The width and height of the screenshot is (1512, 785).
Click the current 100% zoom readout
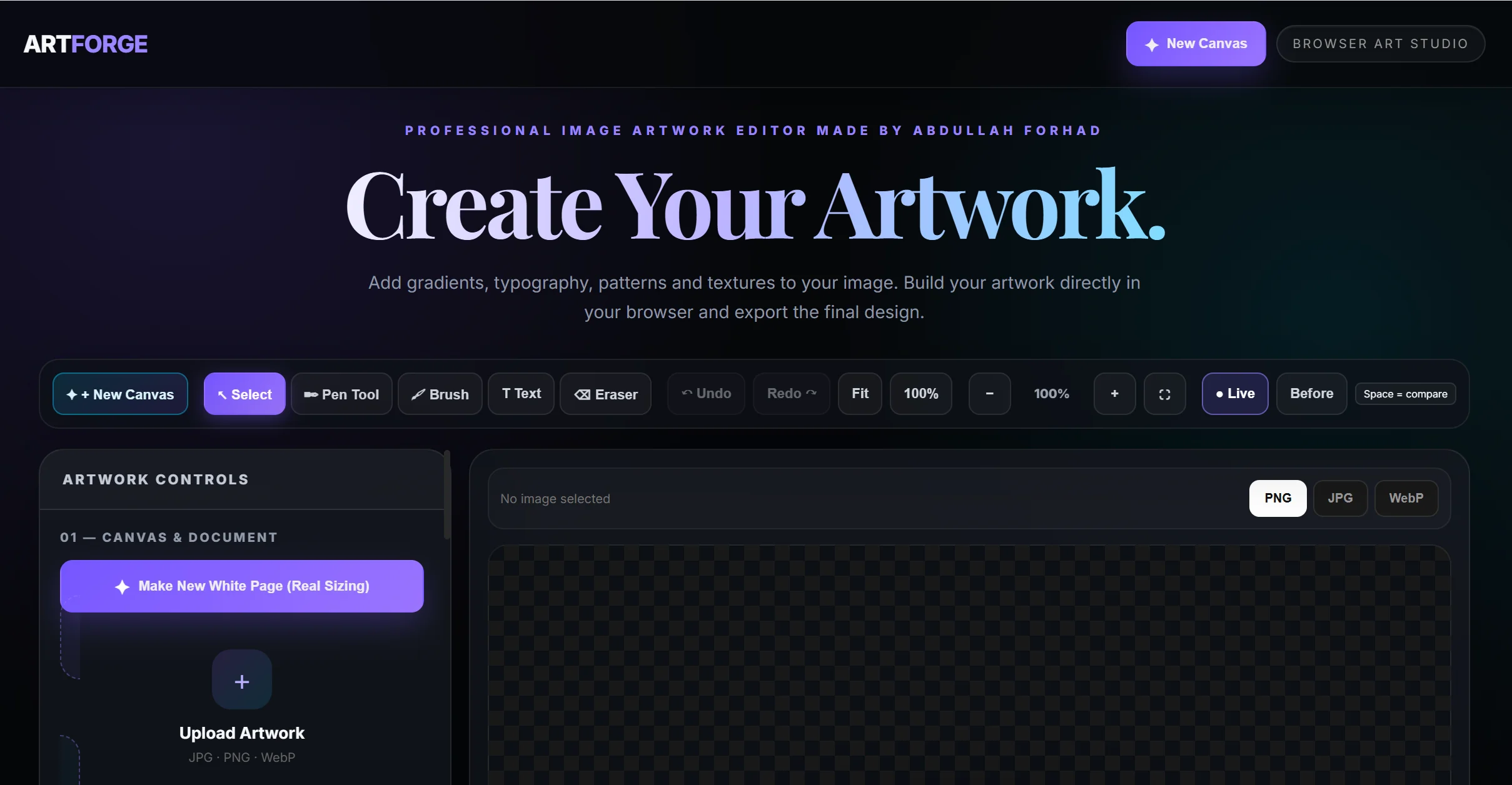coord(1052,394)
